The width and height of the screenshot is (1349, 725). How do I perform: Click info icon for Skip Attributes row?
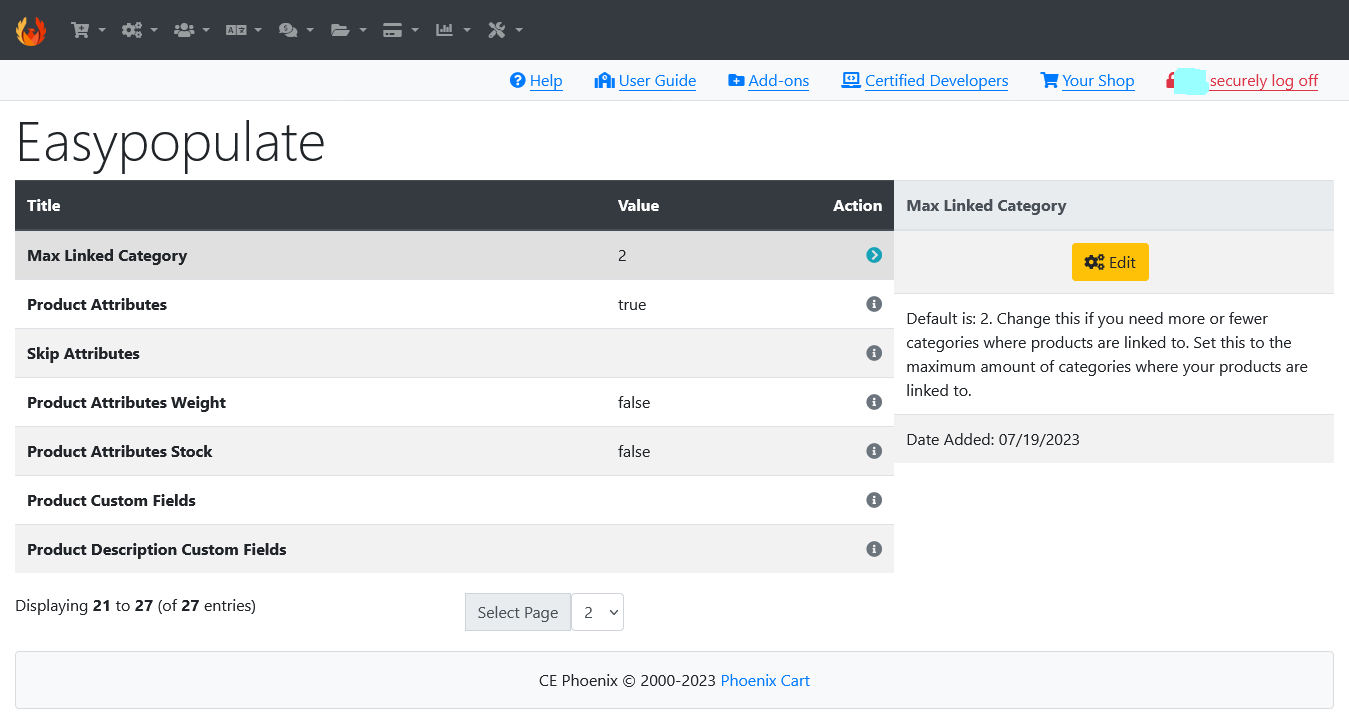click(x=874, y=353)
